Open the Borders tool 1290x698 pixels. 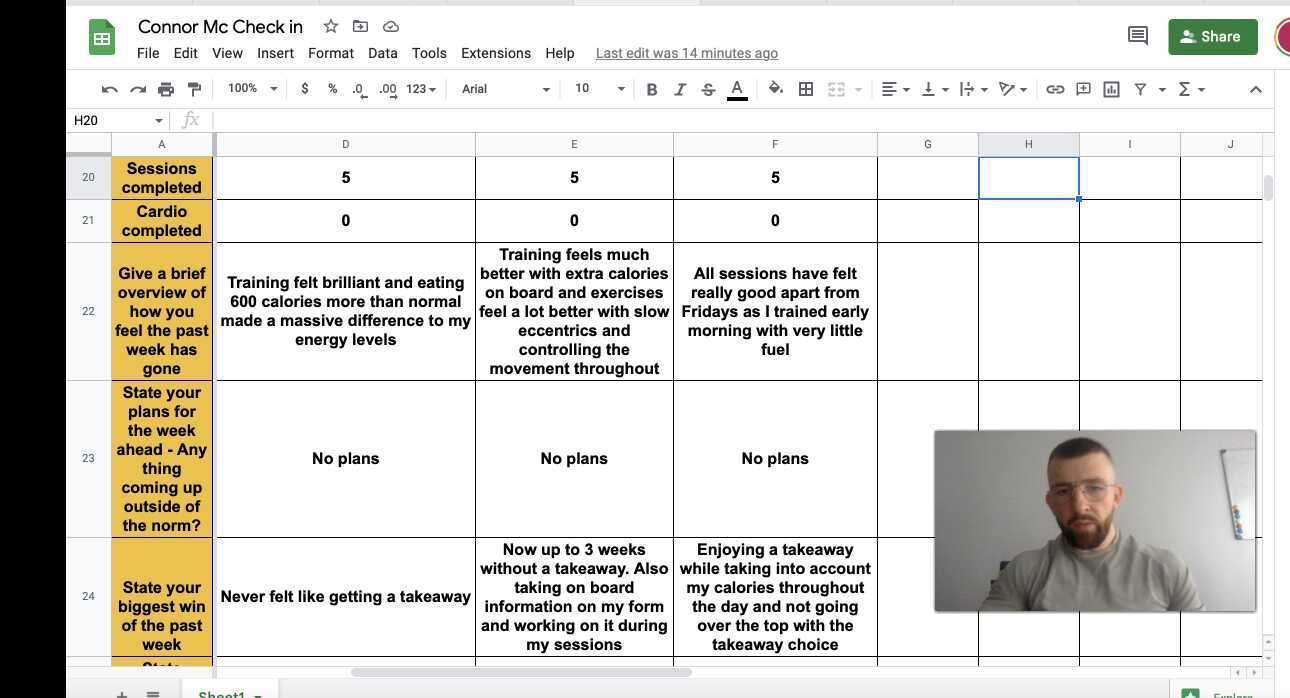(x=806, y=89)
